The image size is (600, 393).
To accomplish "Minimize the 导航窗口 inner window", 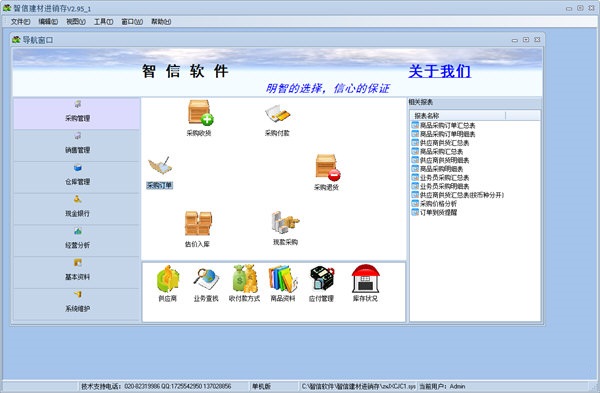I will [515, 40].
